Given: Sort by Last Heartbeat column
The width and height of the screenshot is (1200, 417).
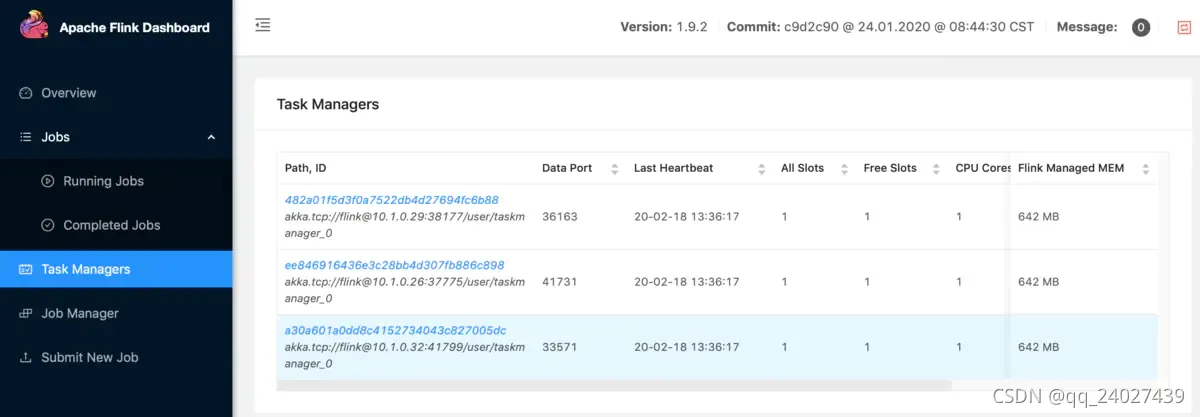Looking at the screenshot, I should click(x=761, y=168).
